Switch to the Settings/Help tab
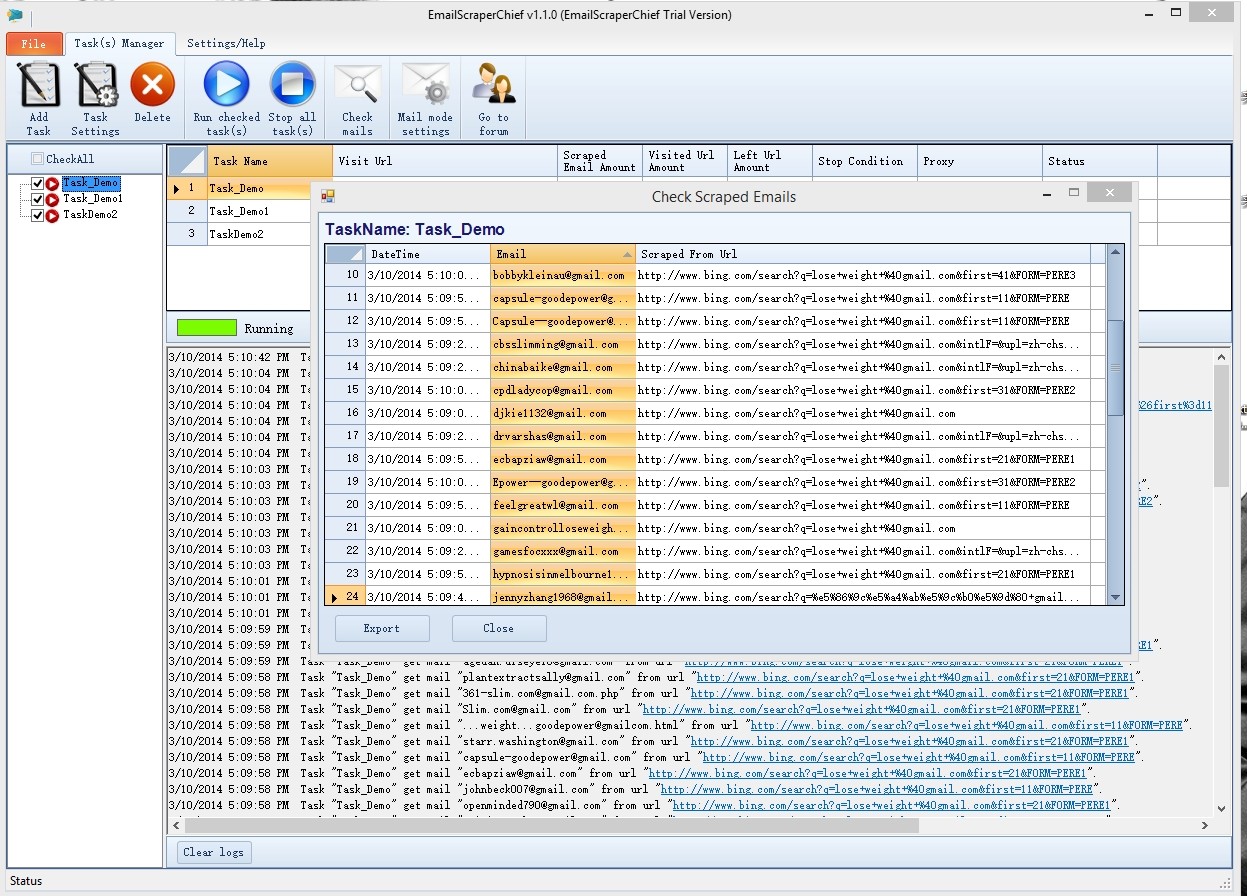Viewport: 1247px width, 896px height. pos(226,44)
